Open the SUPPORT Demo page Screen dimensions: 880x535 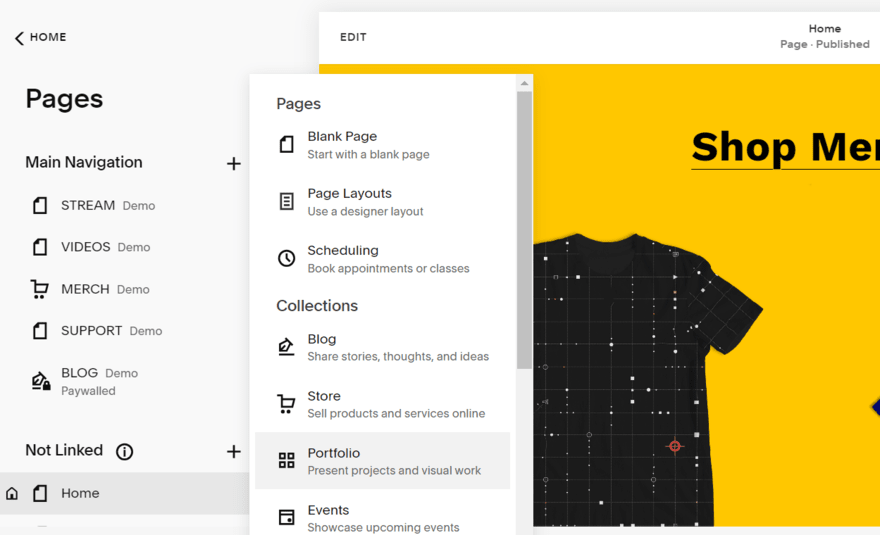click(125, 331)
